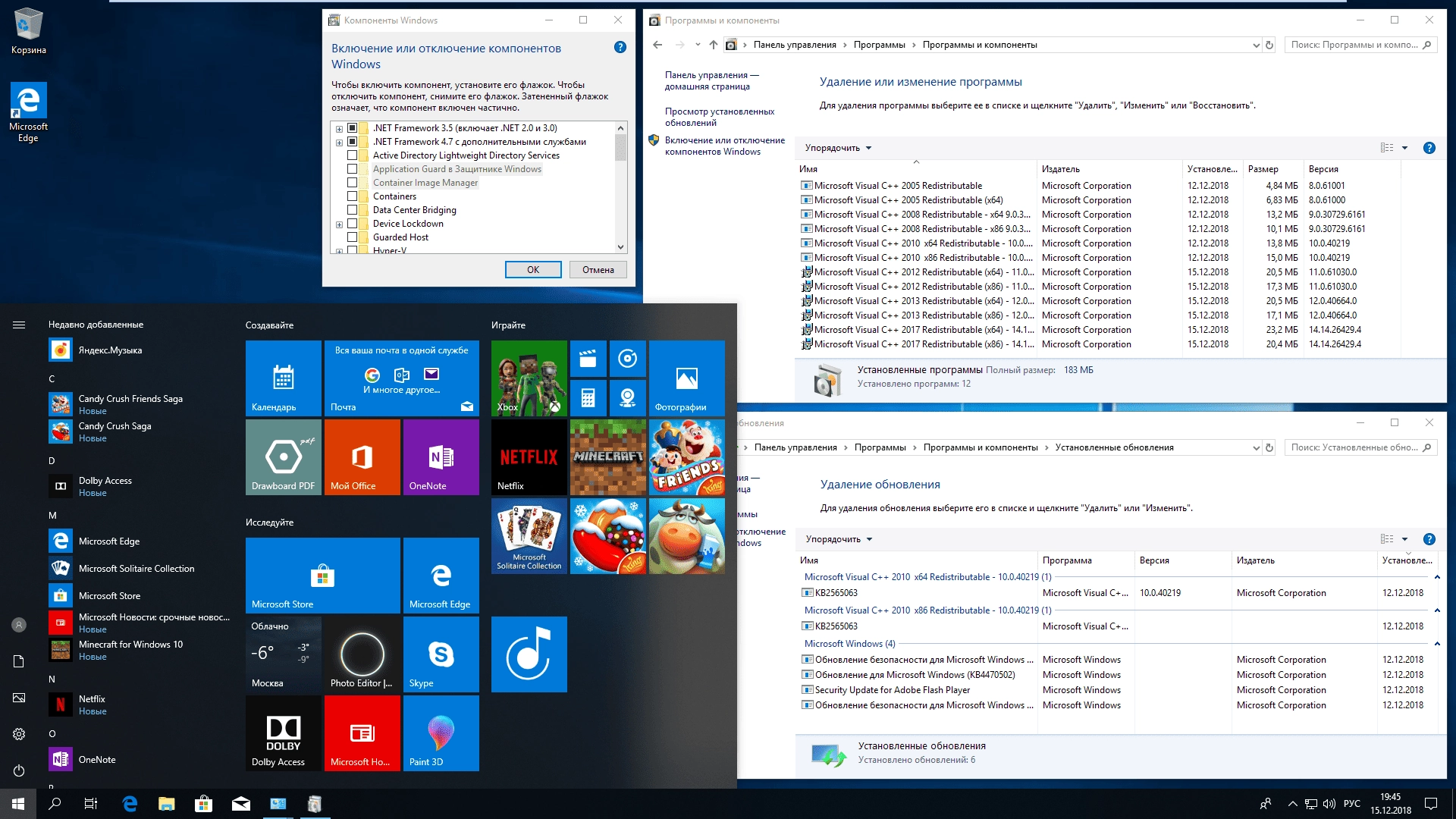
Task: Click Отмена in Компоненты Windows dialog
Action: click(x=598, y=270)
